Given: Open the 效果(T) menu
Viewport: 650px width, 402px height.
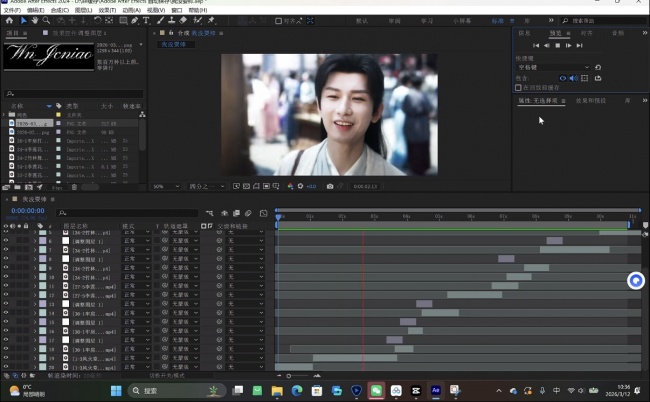Looking at the screenshot, I should click(x=107, y=10).
